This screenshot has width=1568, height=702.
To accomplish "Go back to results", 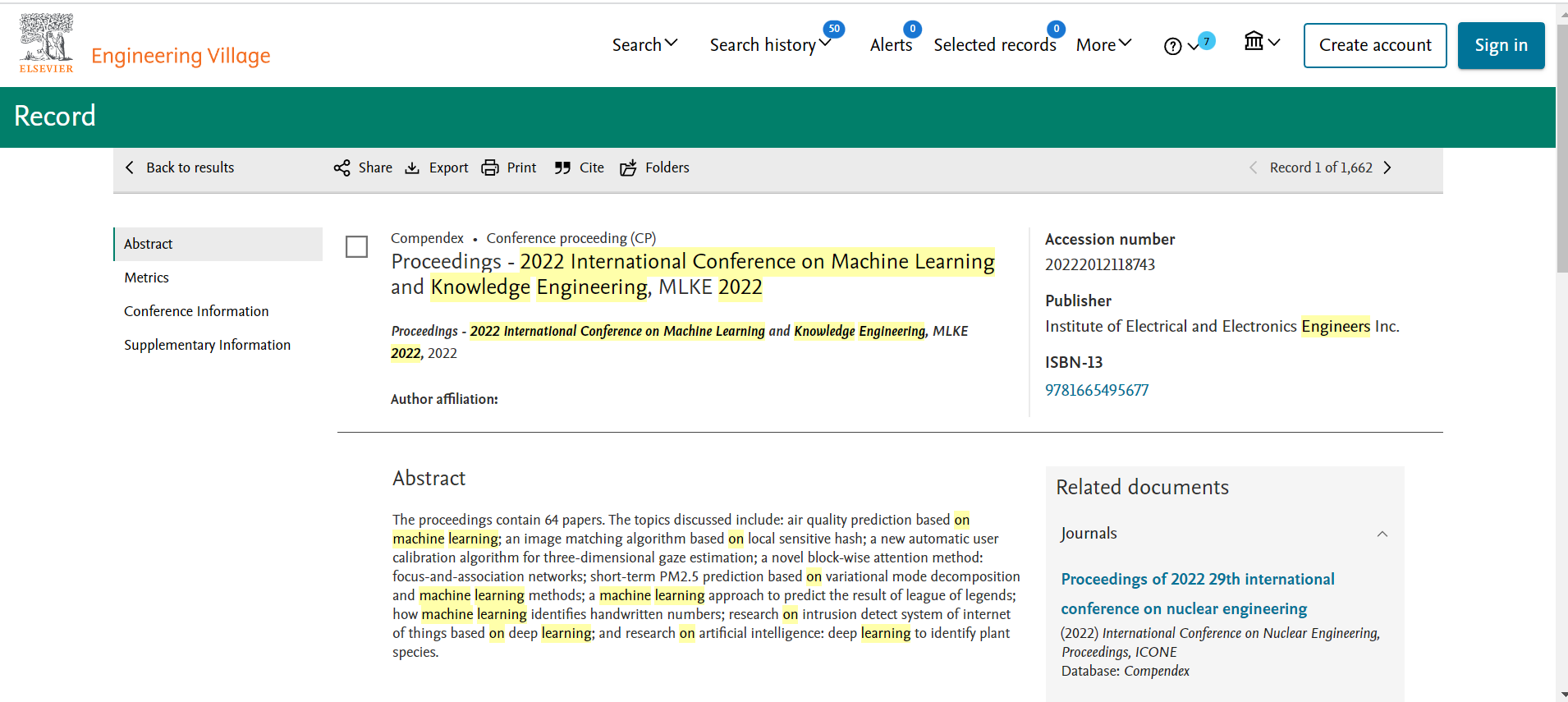I will (x=180, y=167).
